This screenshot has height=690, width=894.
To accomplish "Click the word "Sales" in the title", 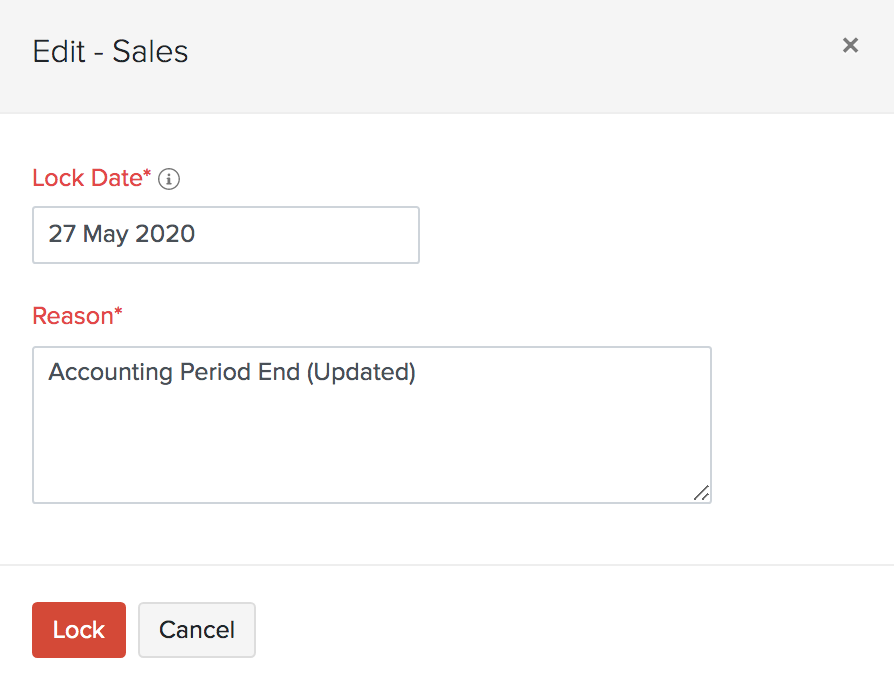I will [150, 52].
